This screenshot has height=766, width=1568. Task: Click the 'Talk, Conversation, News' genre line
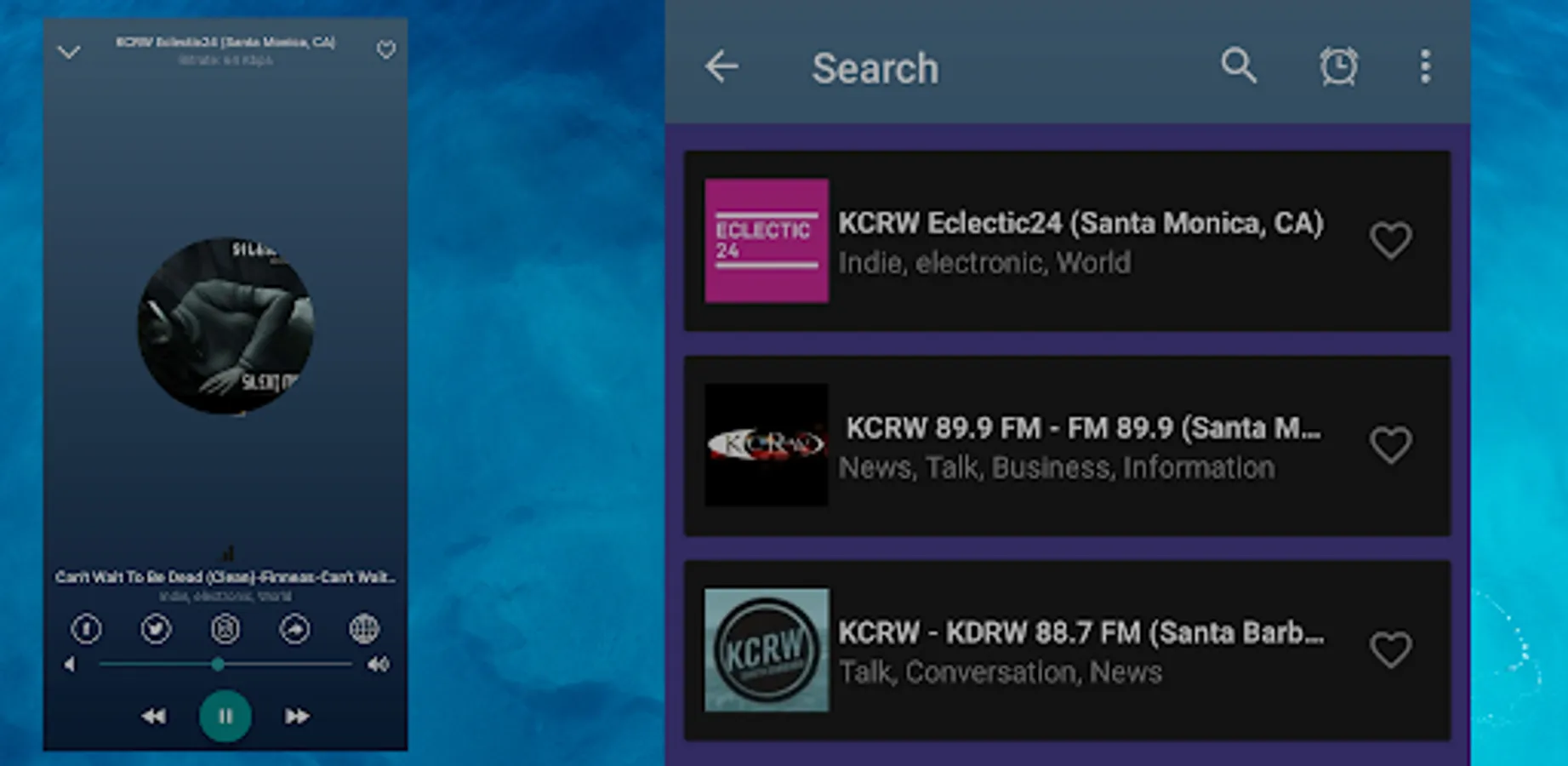coord(1000,672)
